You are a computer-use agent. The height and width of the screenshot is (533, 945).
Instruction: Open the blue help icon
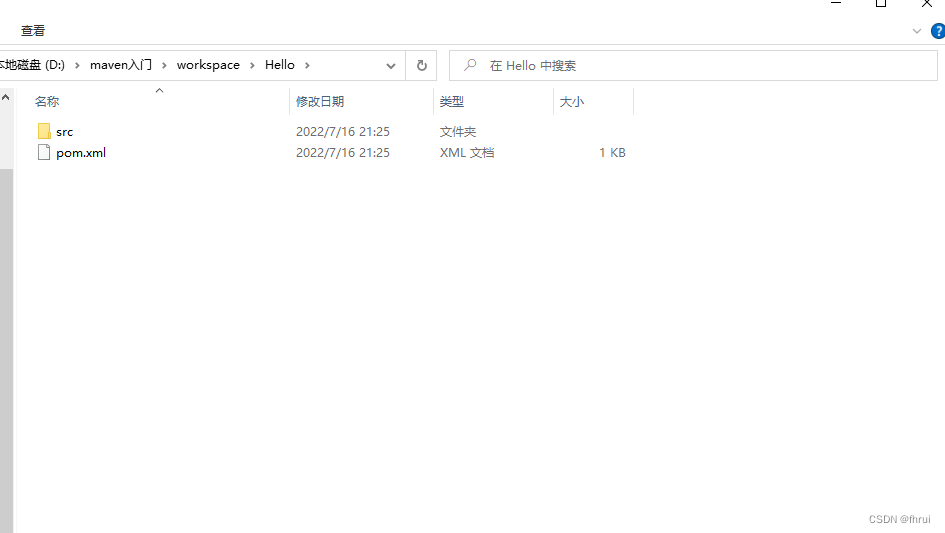938,31
